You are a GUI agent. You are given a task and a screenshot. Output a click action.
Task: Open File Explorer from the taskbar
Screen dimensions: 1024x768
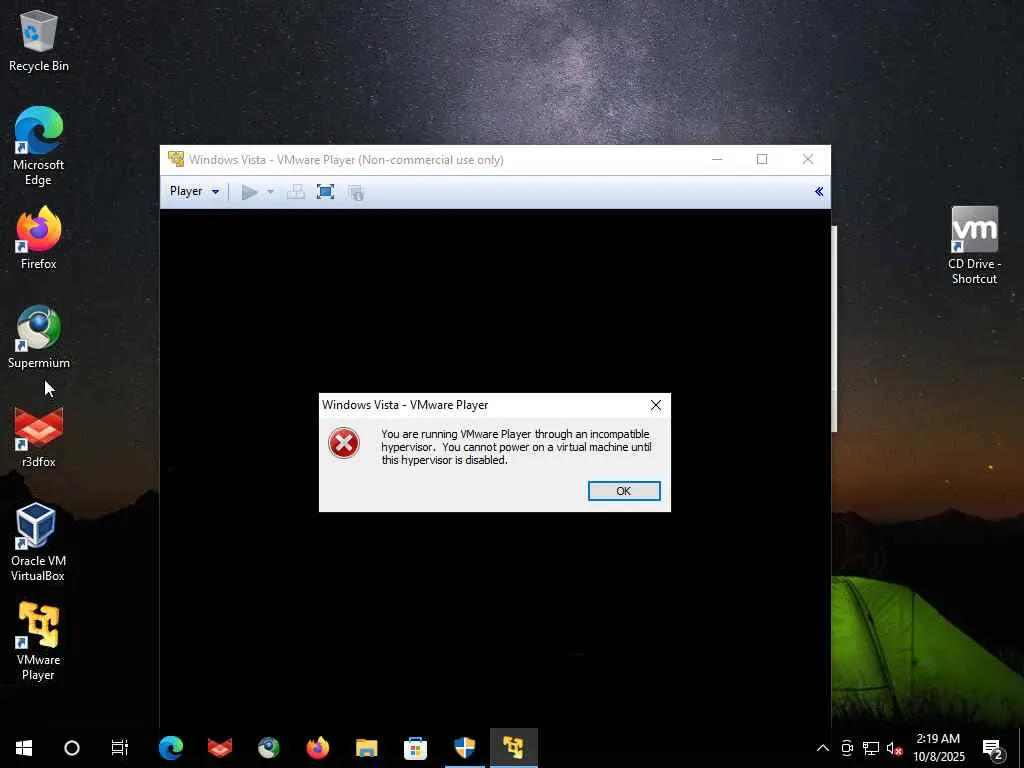coord(367,748)
